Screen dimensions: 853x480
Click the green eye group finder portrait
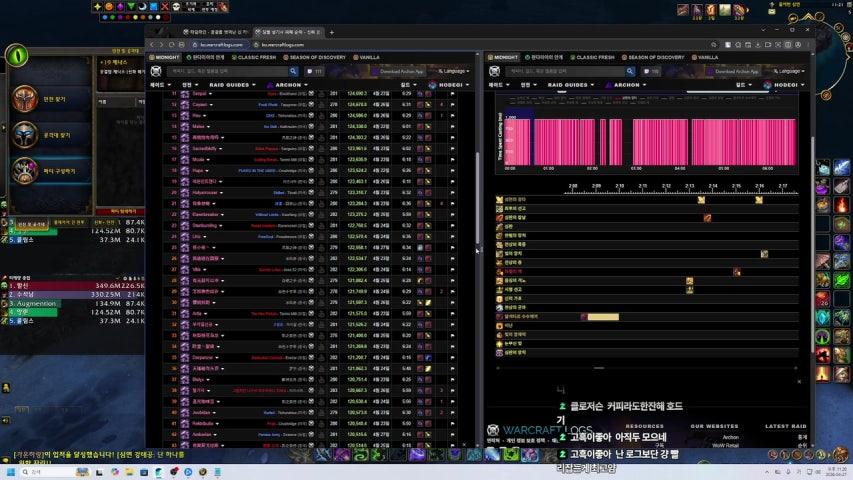[17, 57]
